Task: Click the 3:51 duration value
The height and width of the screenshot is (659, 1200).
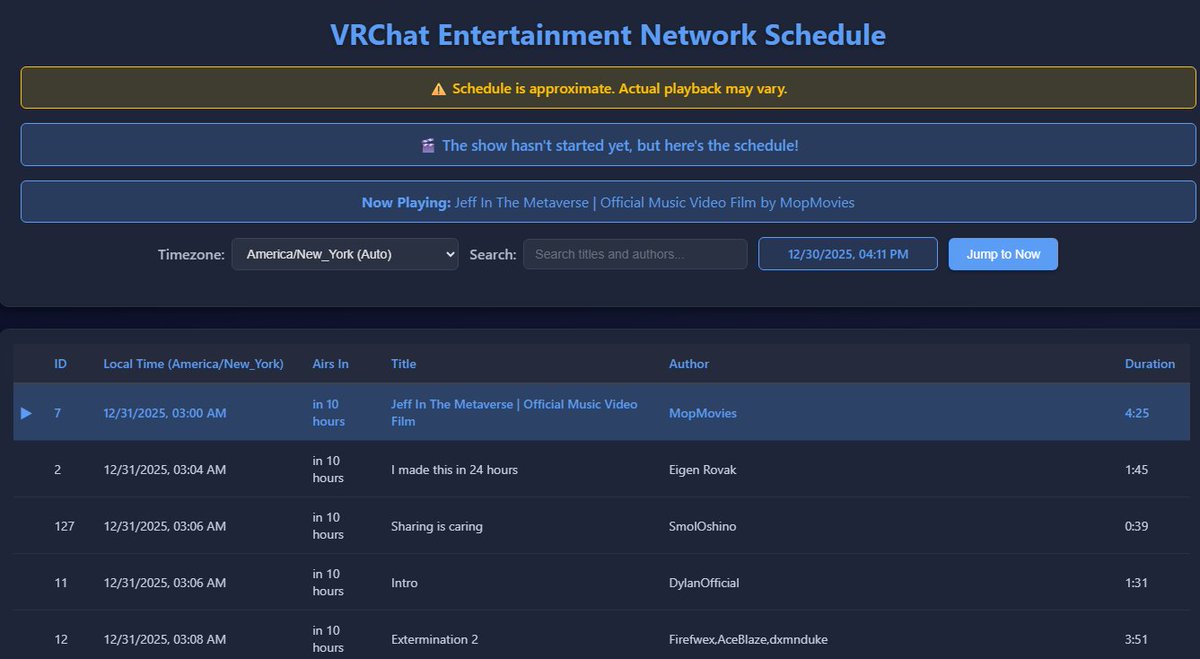Action: click(x=1137, y=639)
